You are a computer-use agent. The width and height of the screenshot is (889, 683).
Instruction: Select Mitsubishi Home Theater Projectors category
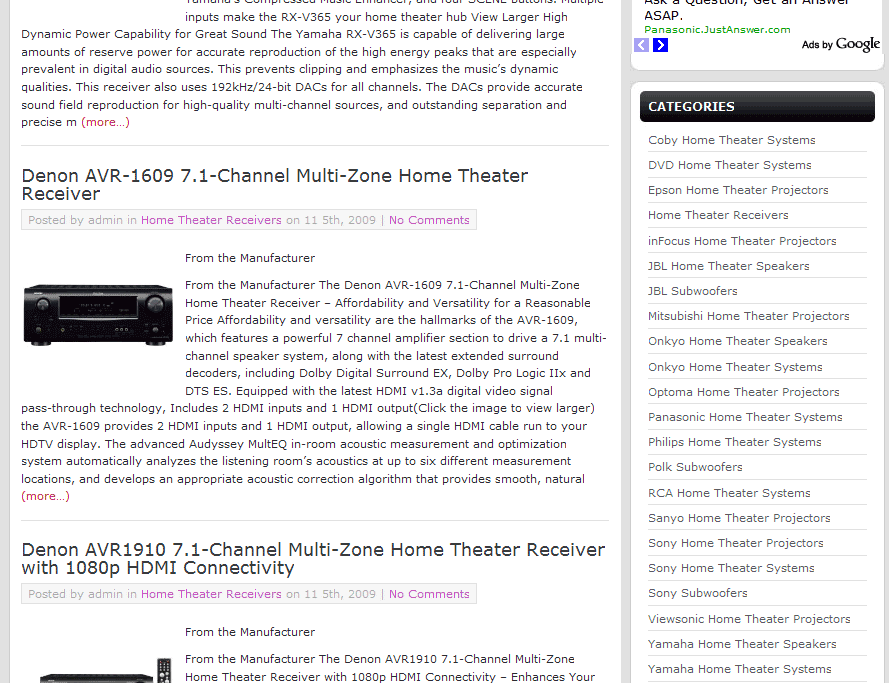click(x=748, y=316)
